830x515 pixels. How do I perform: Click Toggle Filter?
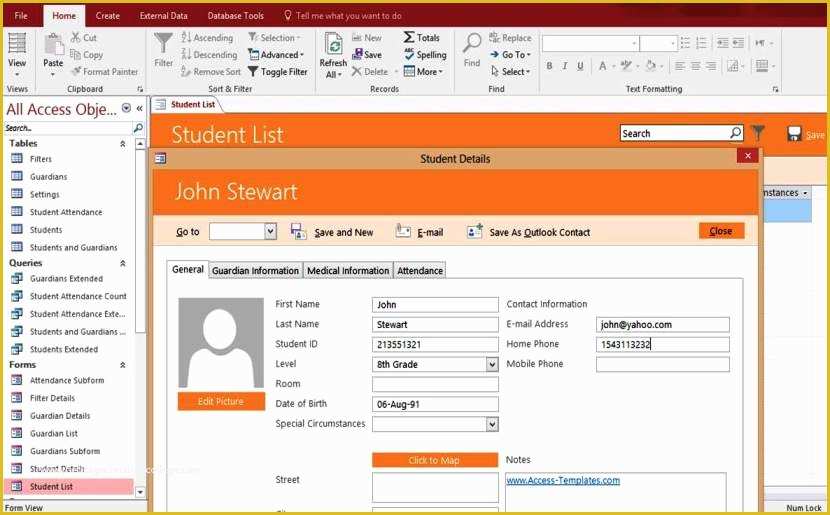(277, 71)
